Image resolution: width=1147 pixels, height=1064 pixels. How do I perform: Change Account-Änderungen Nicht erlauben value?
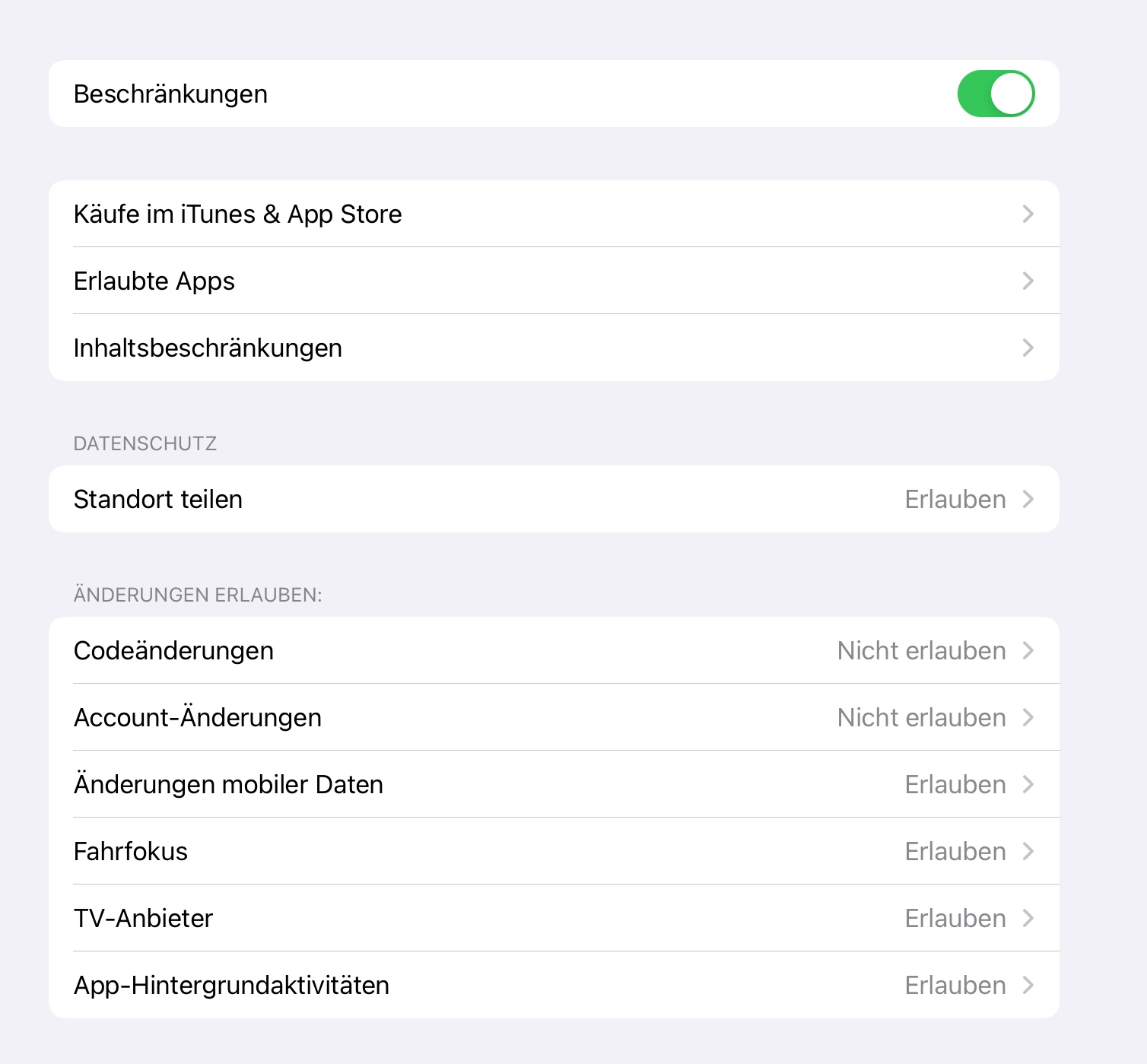coord(921,717)
